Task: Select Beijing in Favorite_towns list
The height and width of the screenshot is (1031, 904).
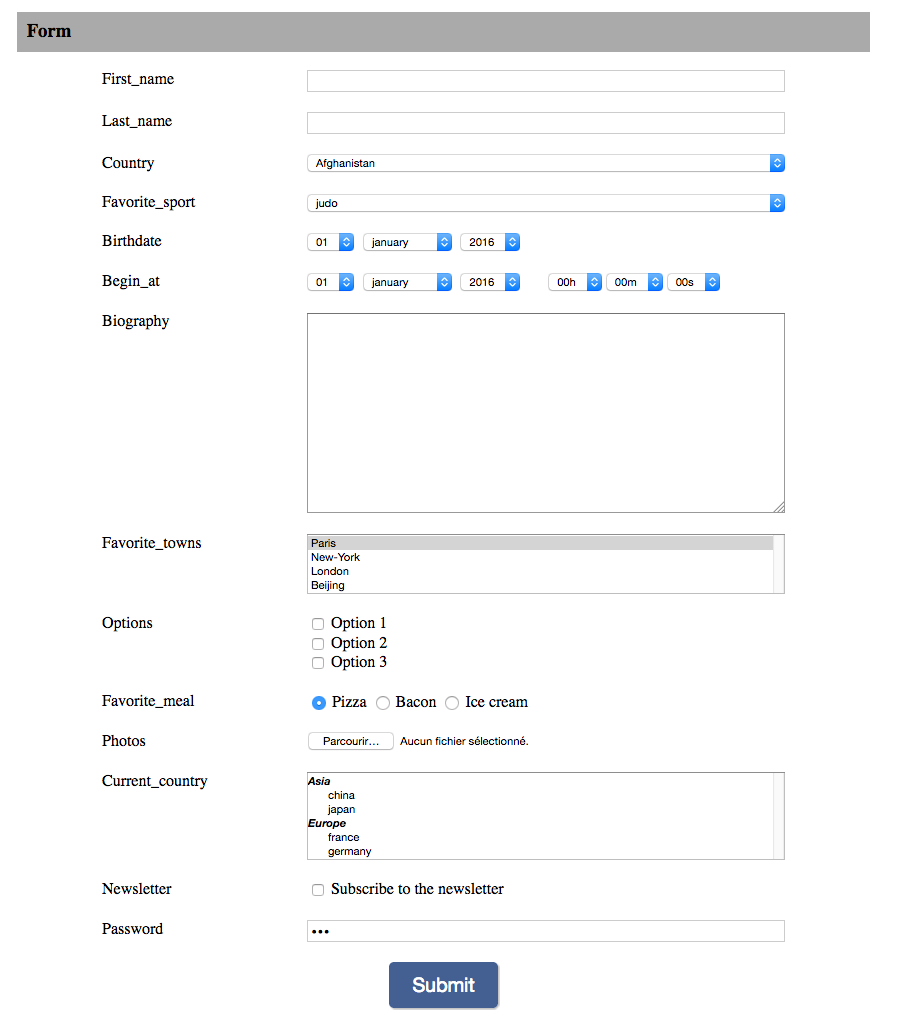Action: (x=328, y=585)
